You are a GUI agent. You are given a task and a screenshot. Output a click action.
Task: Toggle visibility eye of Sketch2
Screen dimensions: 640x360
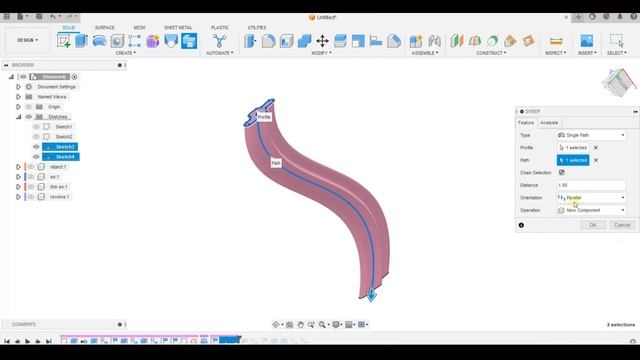click(36, 137)
